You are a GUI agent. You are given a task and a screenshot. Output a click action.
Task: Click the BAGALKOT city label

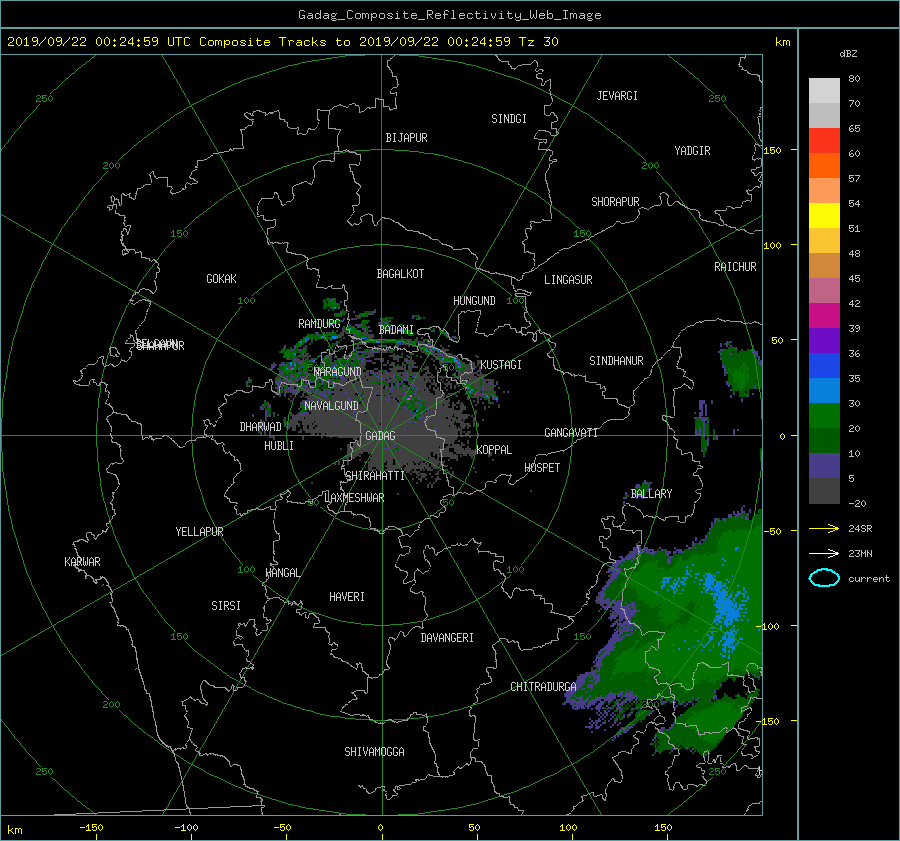[x=400, y=274]
